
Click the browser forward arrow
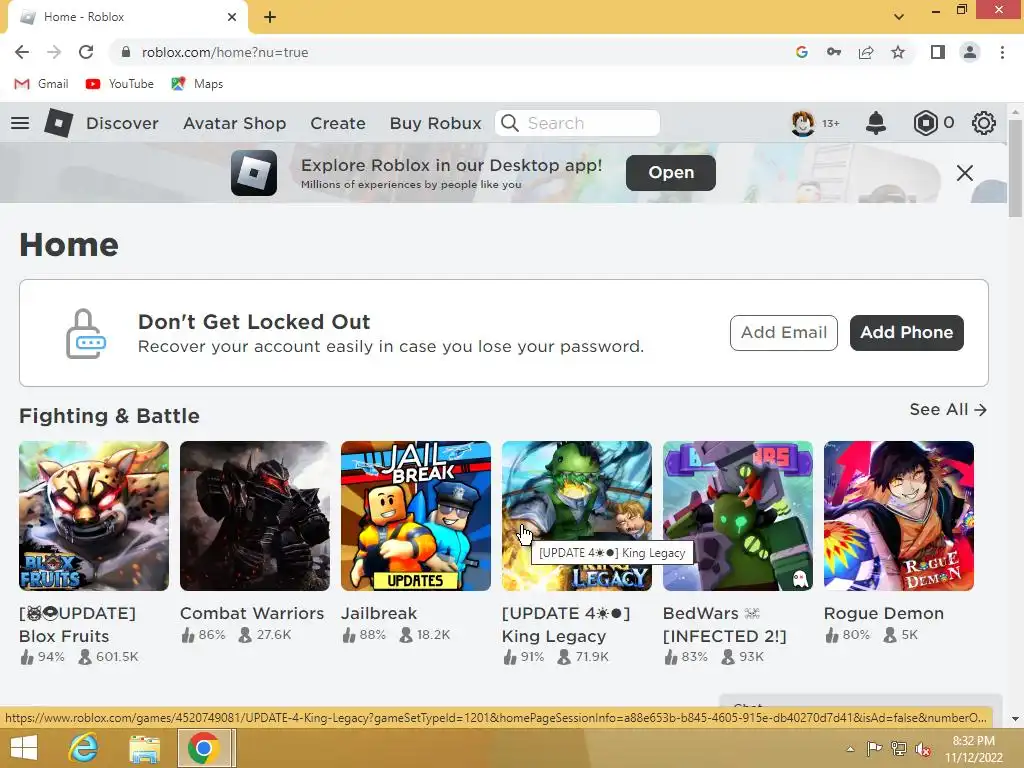(x=54, y=52)
